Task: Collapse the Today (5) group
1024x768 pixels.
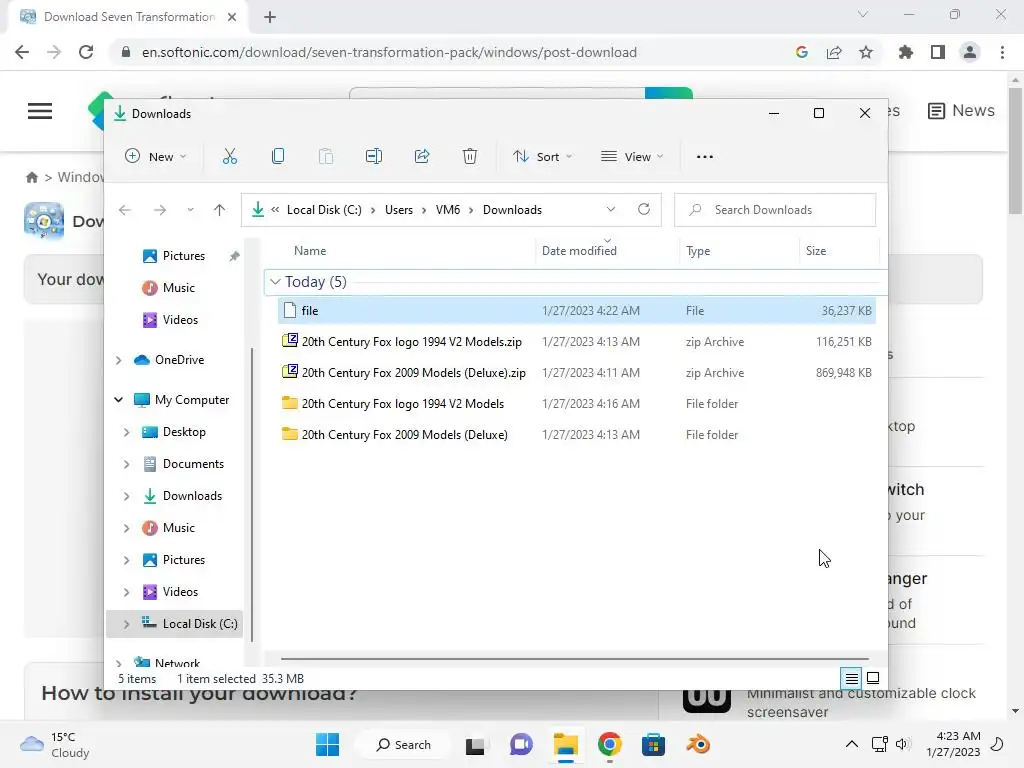Action: pyautogui.click(x=276, y=281)
